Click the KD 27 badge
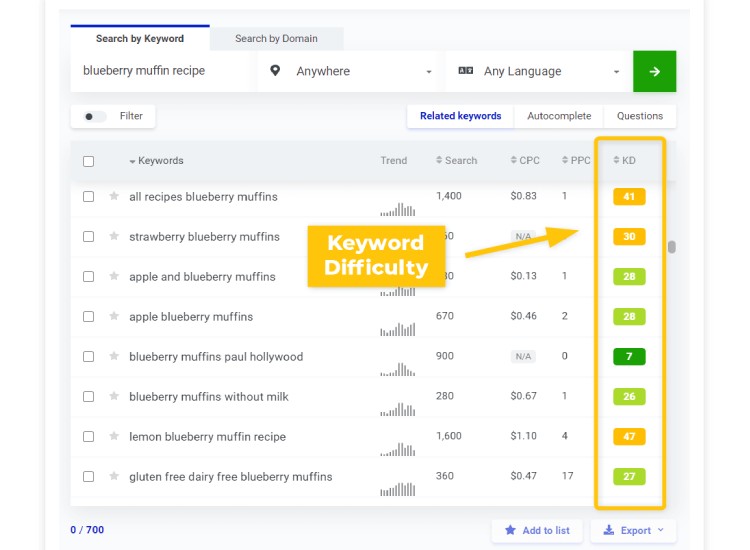Viewport: 750px width, 550px height. (629, 476)
